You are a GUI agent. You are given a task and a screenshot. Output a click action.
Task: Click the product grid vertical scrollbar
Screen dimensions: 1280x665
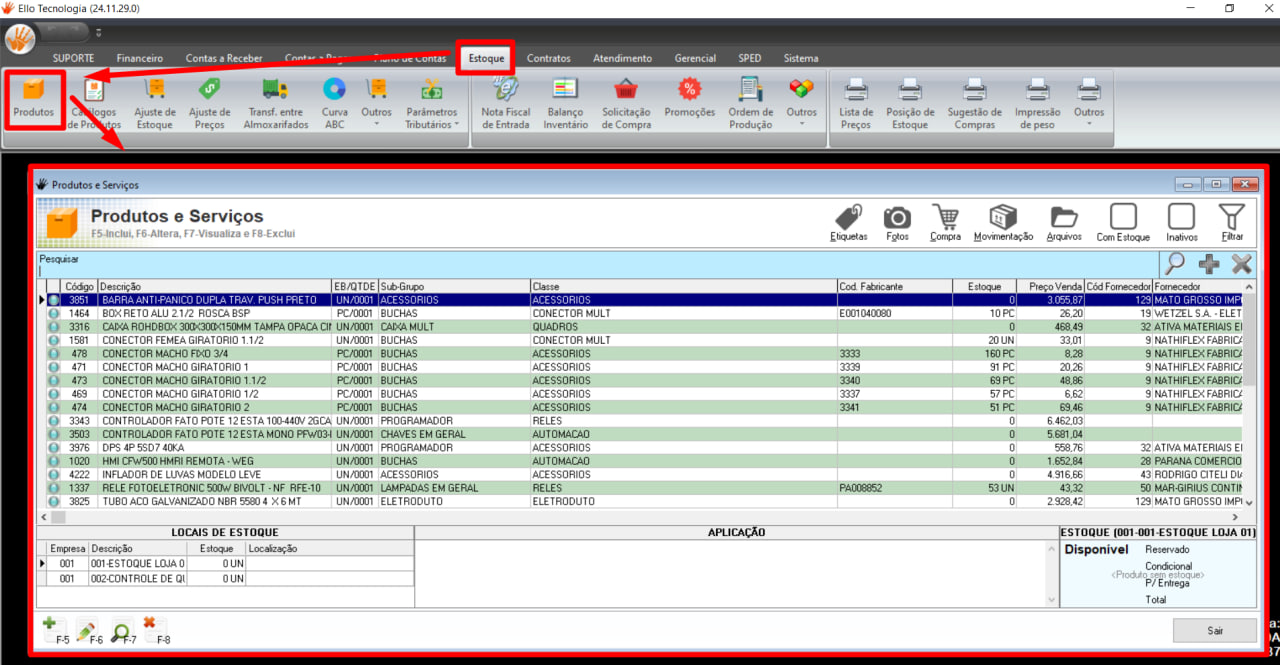[1249, 395]
